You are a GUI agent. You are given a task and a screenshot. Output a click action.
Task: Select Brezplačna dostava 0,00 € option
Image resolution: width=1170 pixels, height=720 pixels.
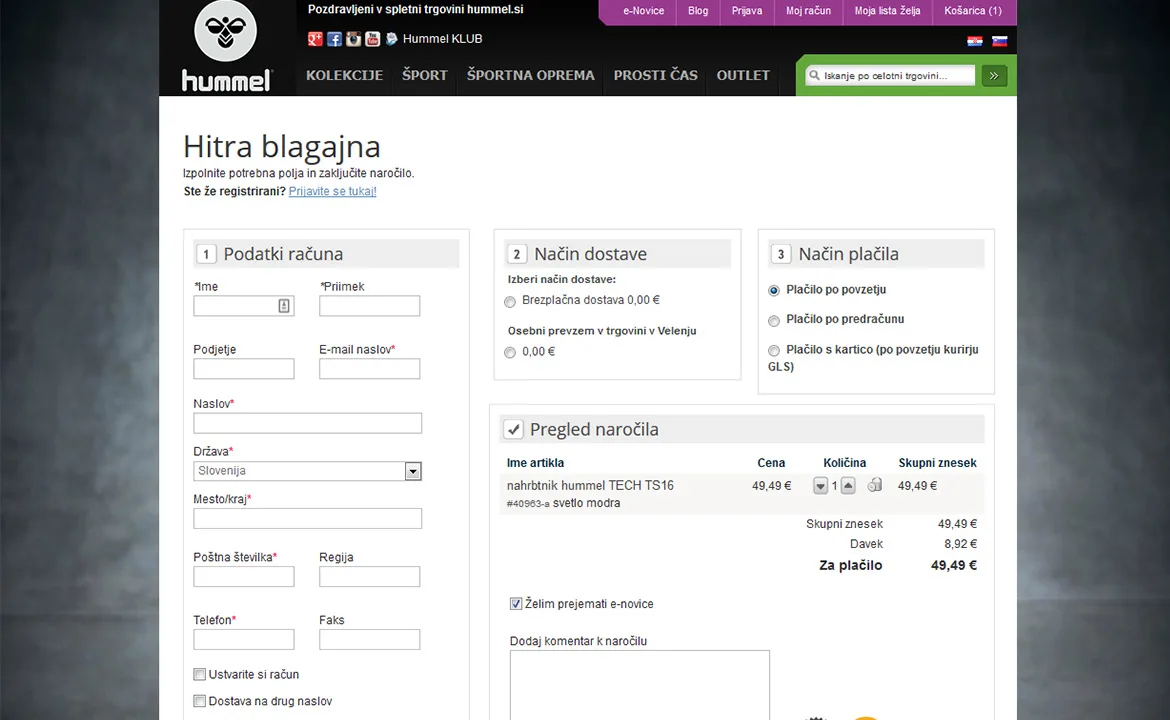tap(510, 301)
